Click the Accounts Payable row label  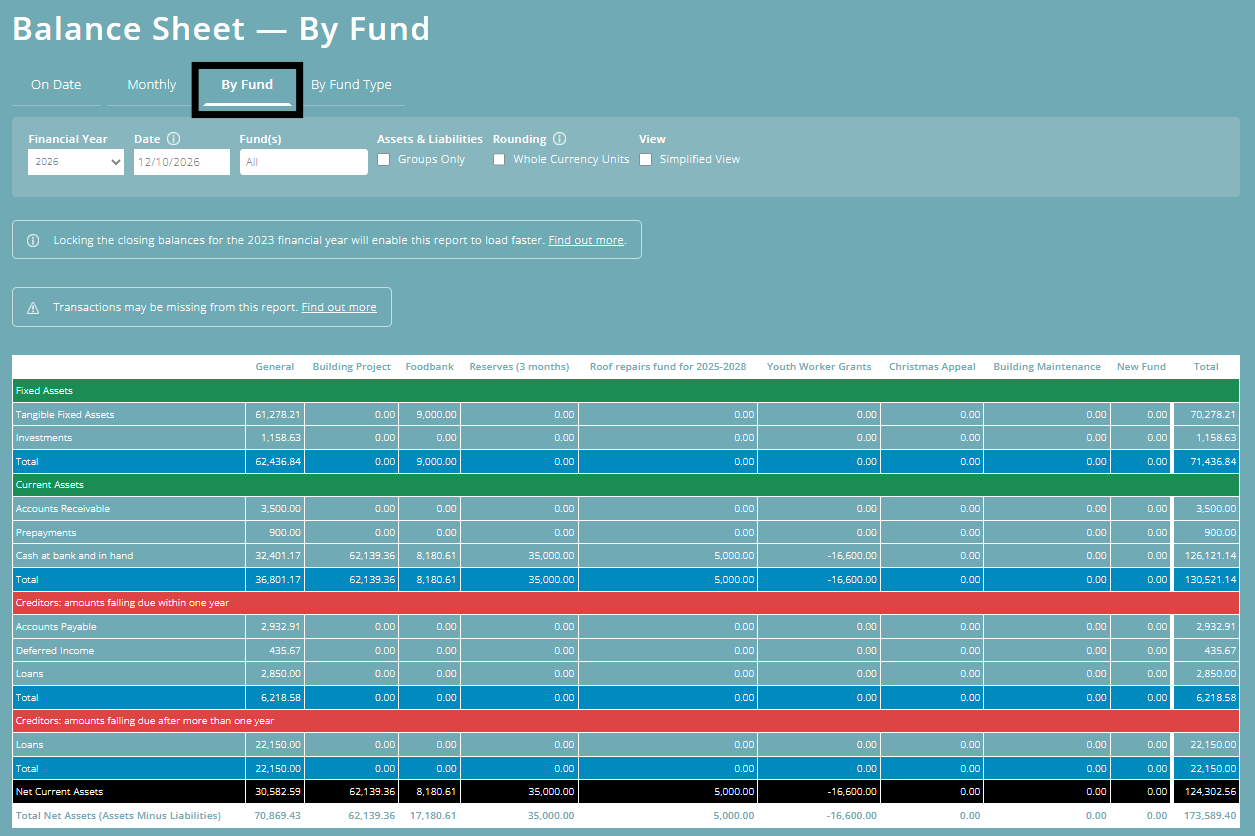point(57,627)
